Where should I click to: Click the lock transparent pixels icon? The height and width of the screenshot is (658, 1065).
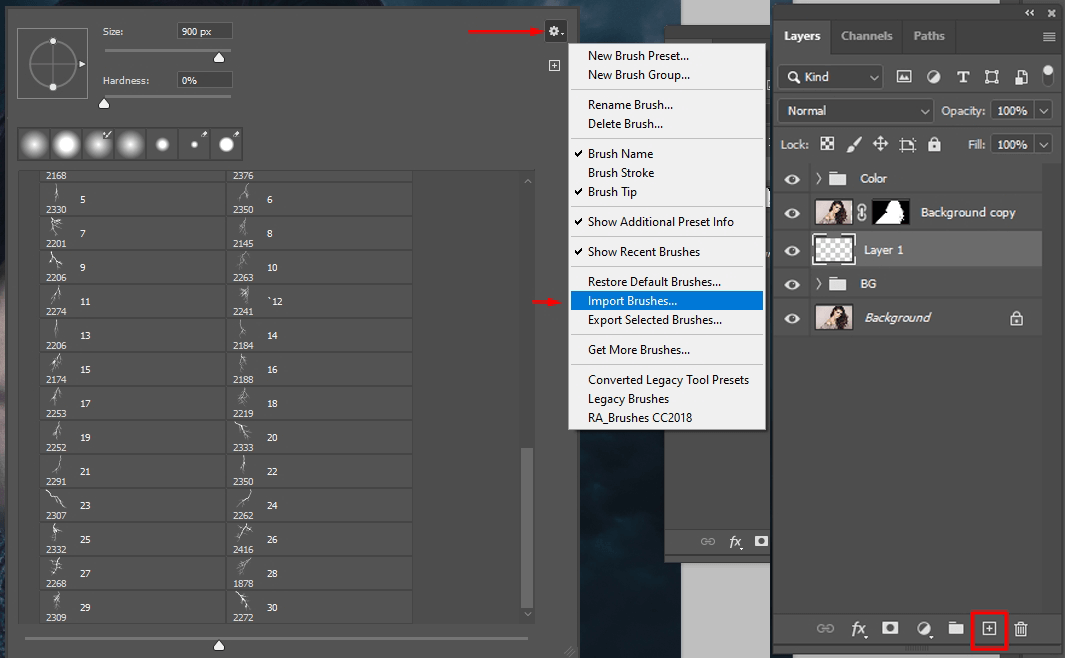point(827,144)
